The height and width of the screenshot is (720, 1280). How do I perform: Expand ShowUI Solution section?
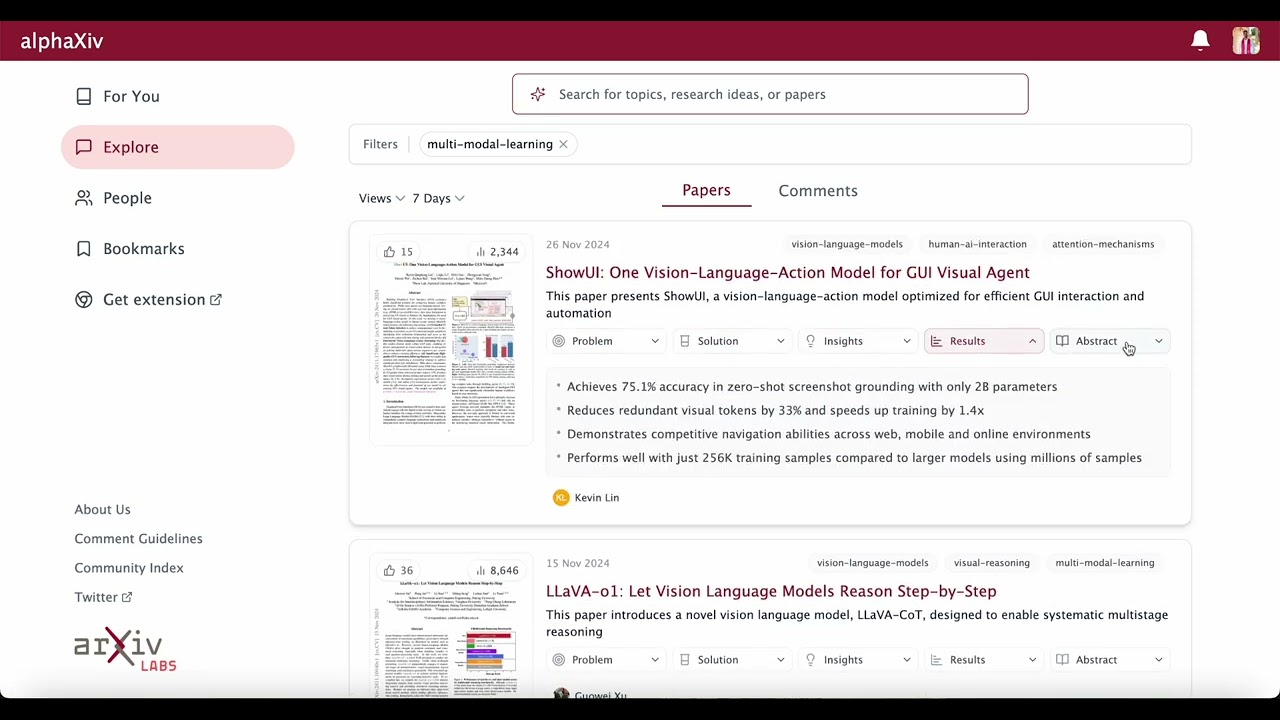click(732, 341)
